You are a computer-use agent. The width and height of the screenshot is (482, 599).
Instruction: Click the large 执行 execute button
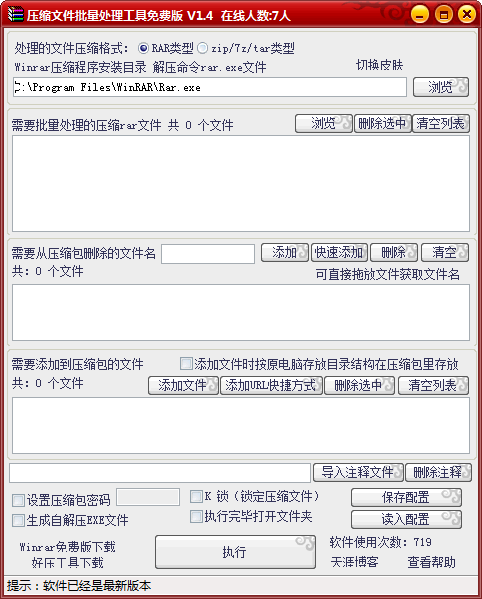235,552
